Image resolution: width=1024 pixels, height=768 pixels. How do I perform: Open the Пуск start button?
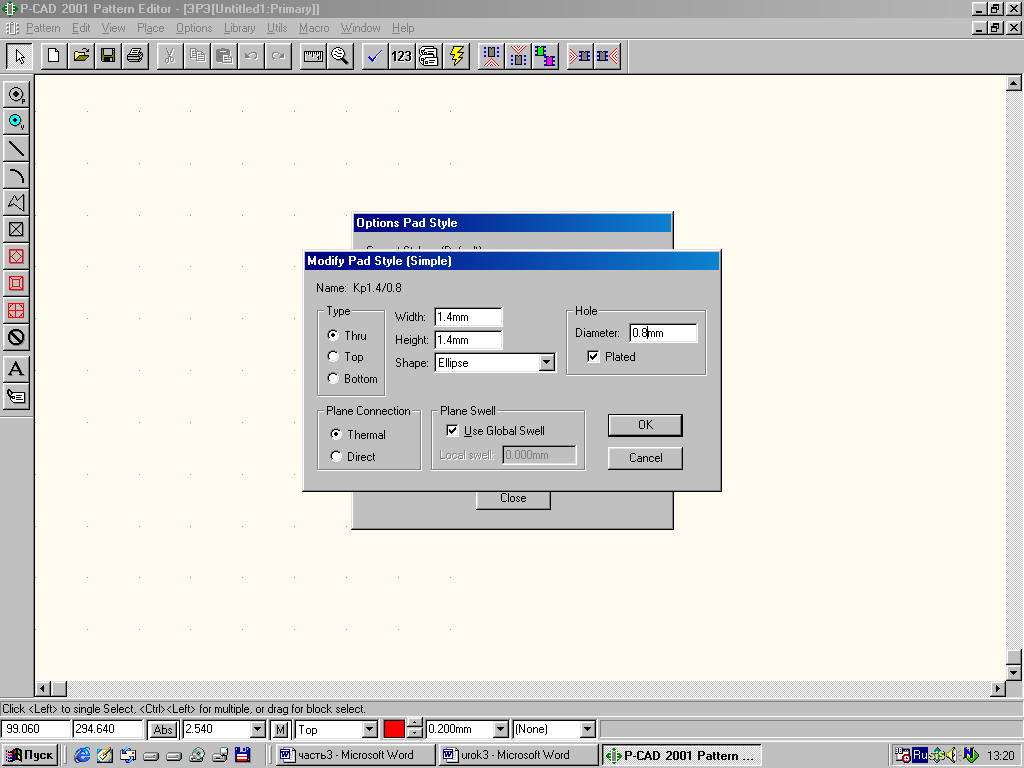coord(30,755)
